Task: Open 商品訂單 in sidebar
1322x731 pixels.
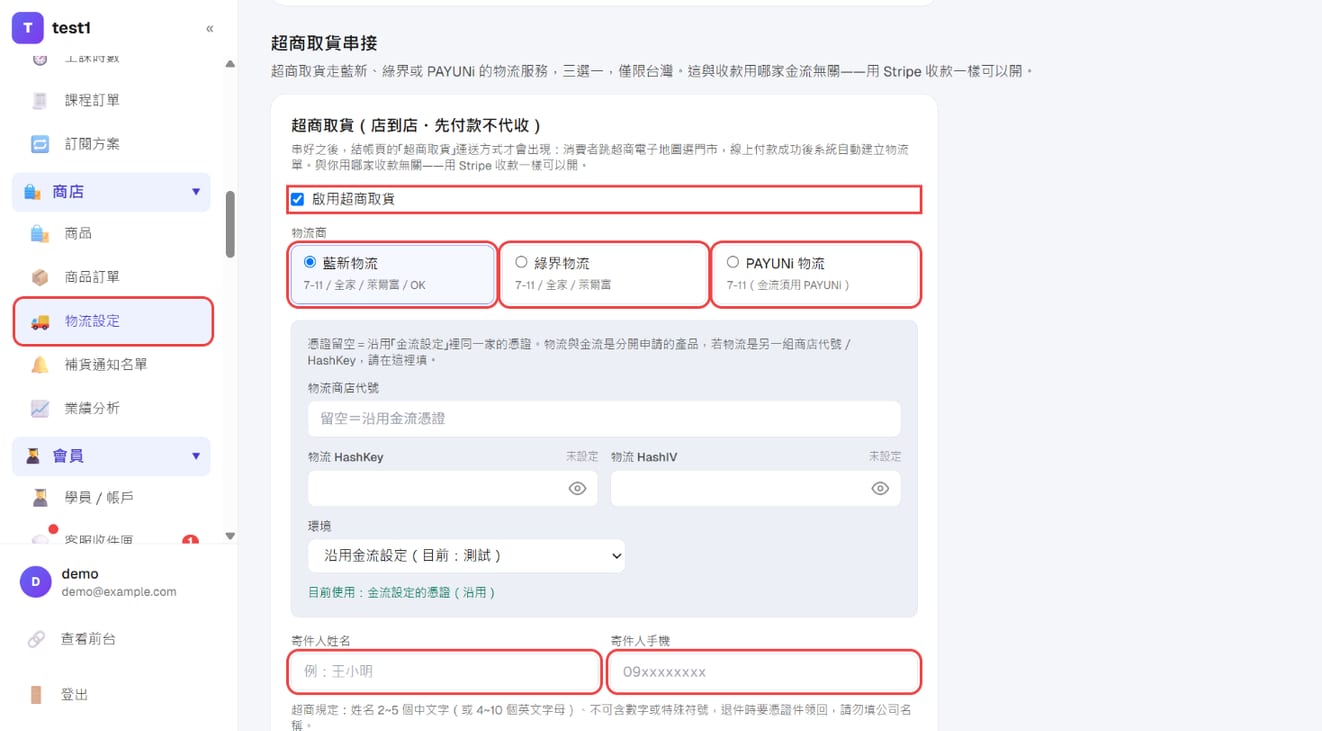Action: (x=112, y=277)
